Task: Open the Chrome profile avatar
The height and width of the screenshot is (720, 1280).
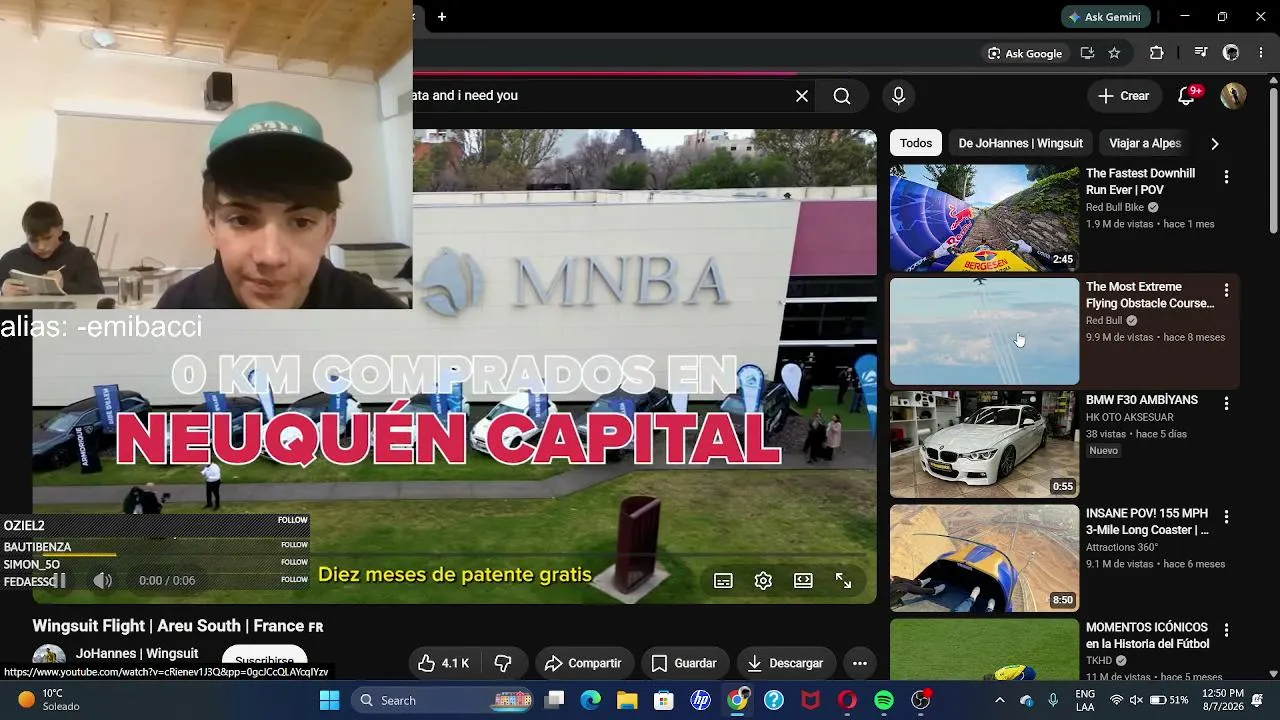Action: (1231, 53)
